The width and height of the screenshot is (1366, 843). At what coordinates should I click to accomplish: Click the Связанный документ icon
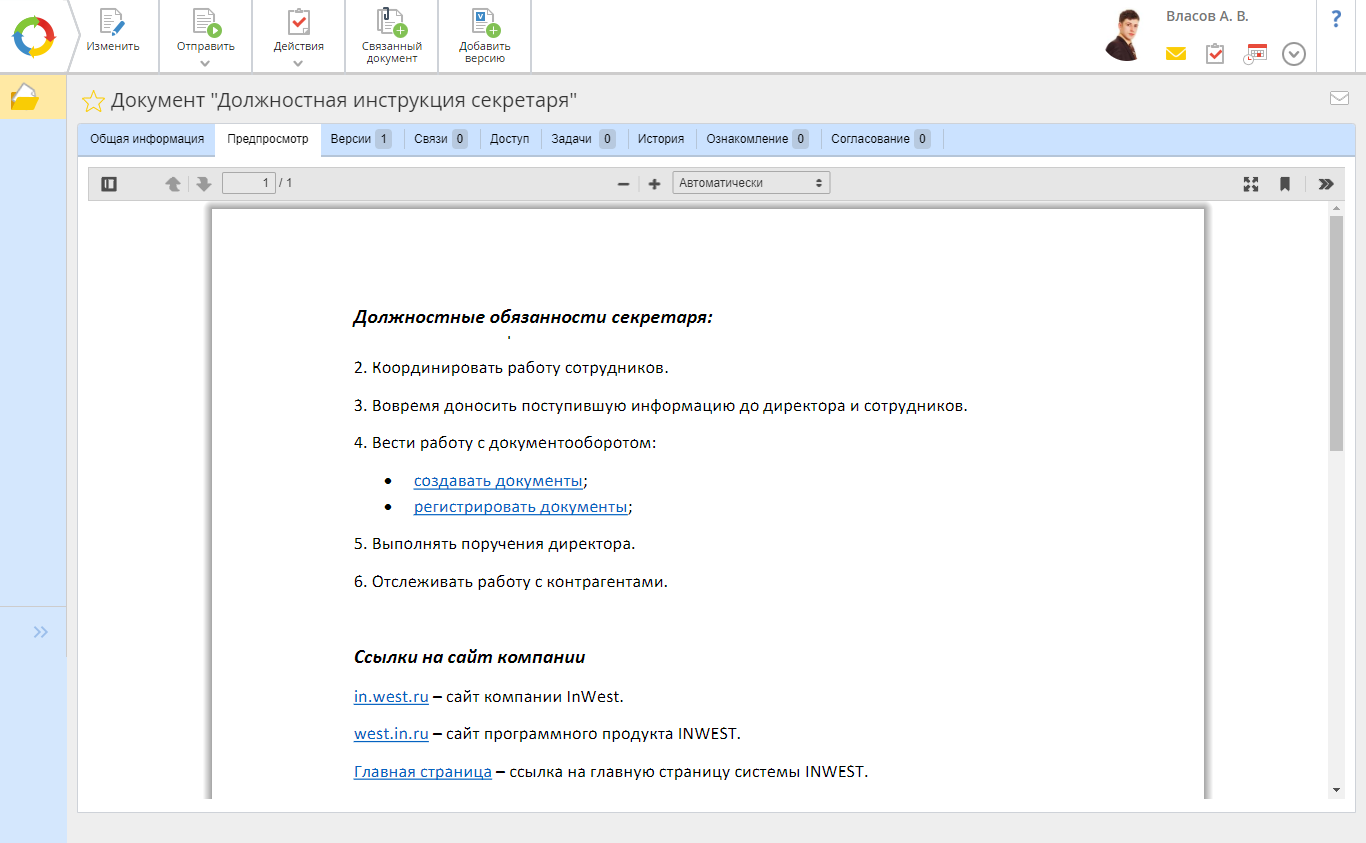coord(391,24)
